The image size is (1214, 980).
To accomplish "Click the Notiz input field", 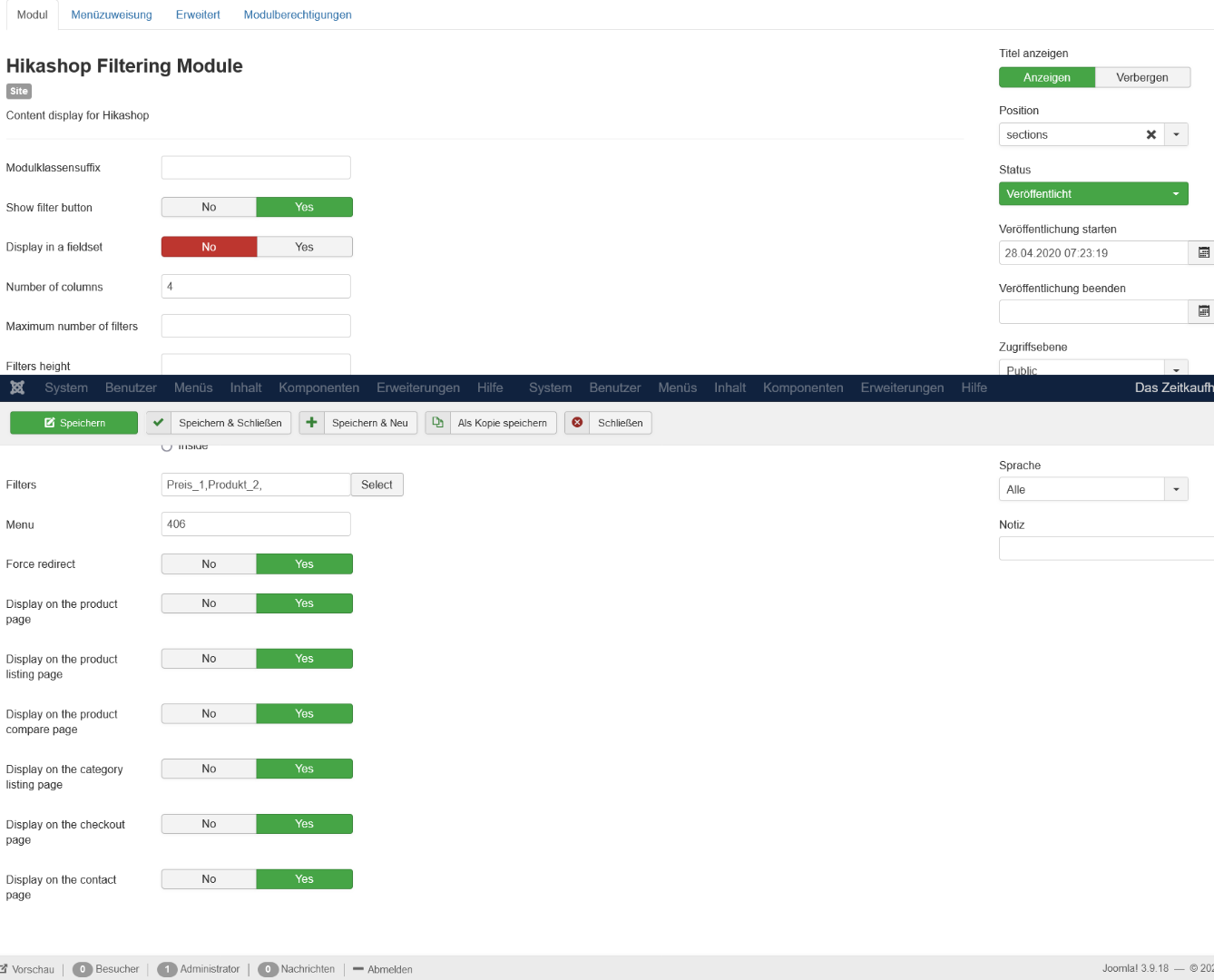I will tap(1106, 548).
